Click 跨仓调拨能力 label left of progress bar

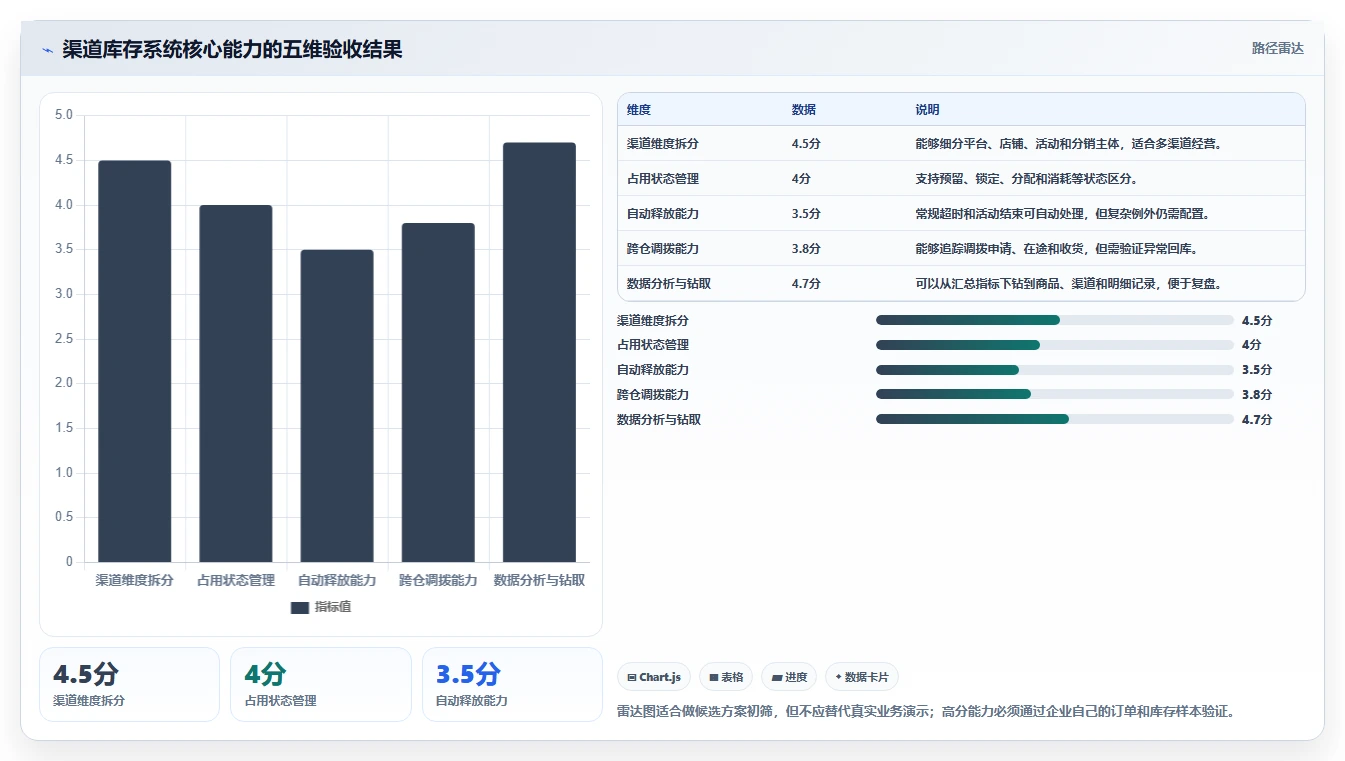click(x=653, y=395)
